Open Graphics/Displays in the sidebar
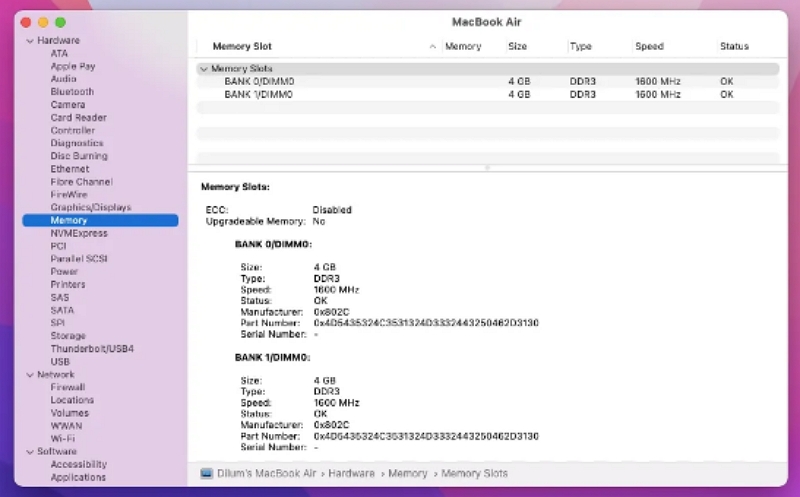The width and height of the screenshot is (800, 497). pyautogui.click(x=91, y=208)
